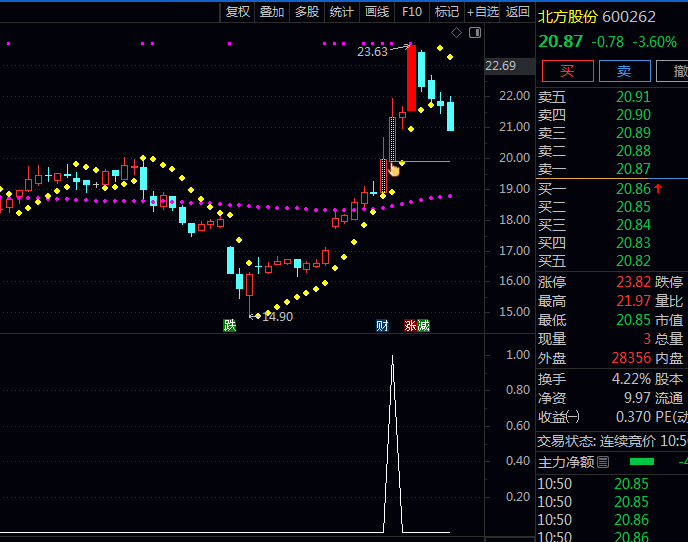Click the 涨停 limit-up value 23.82

click(633, 282)
